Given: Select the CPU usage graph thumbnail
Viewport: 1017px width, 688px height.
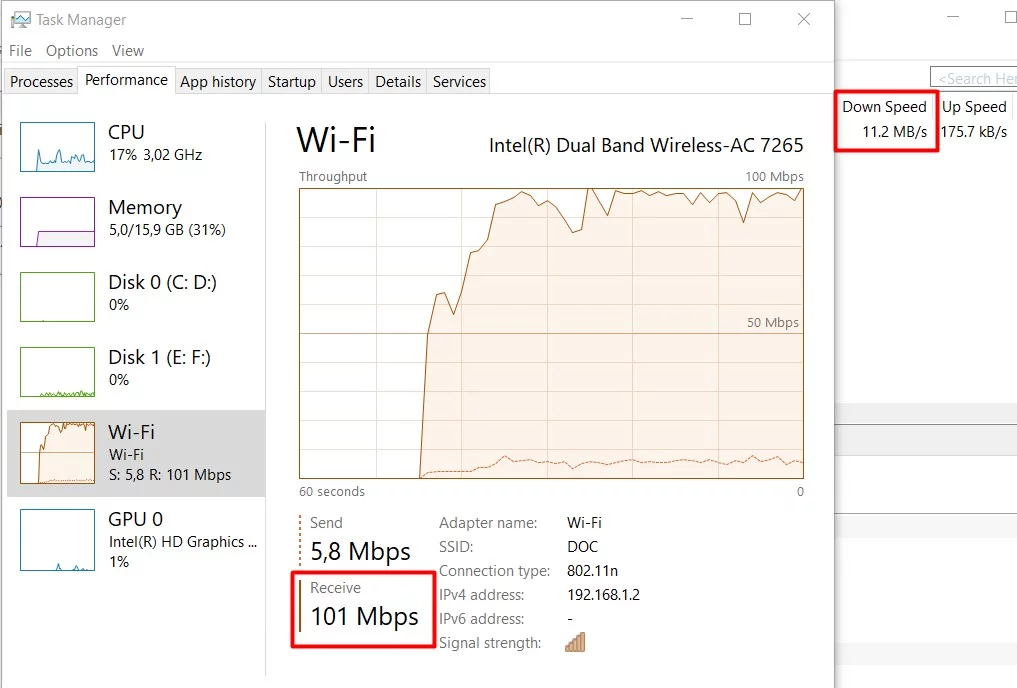Looking at the screenshot, I should [58, 146].
